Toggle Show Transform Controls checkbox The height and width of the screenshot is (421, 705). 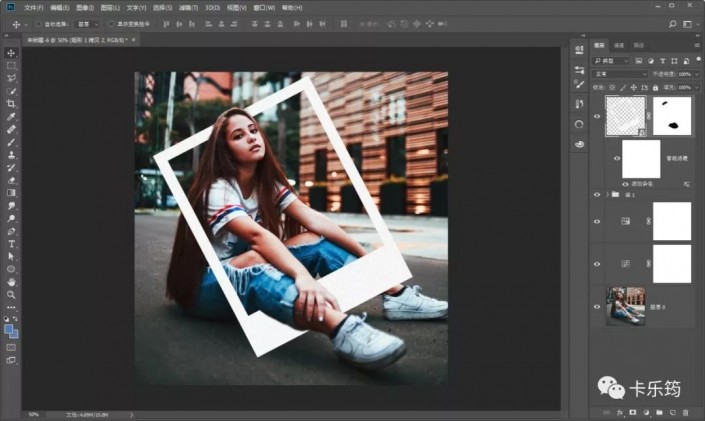pyautogui.click(x=111, y=24)
